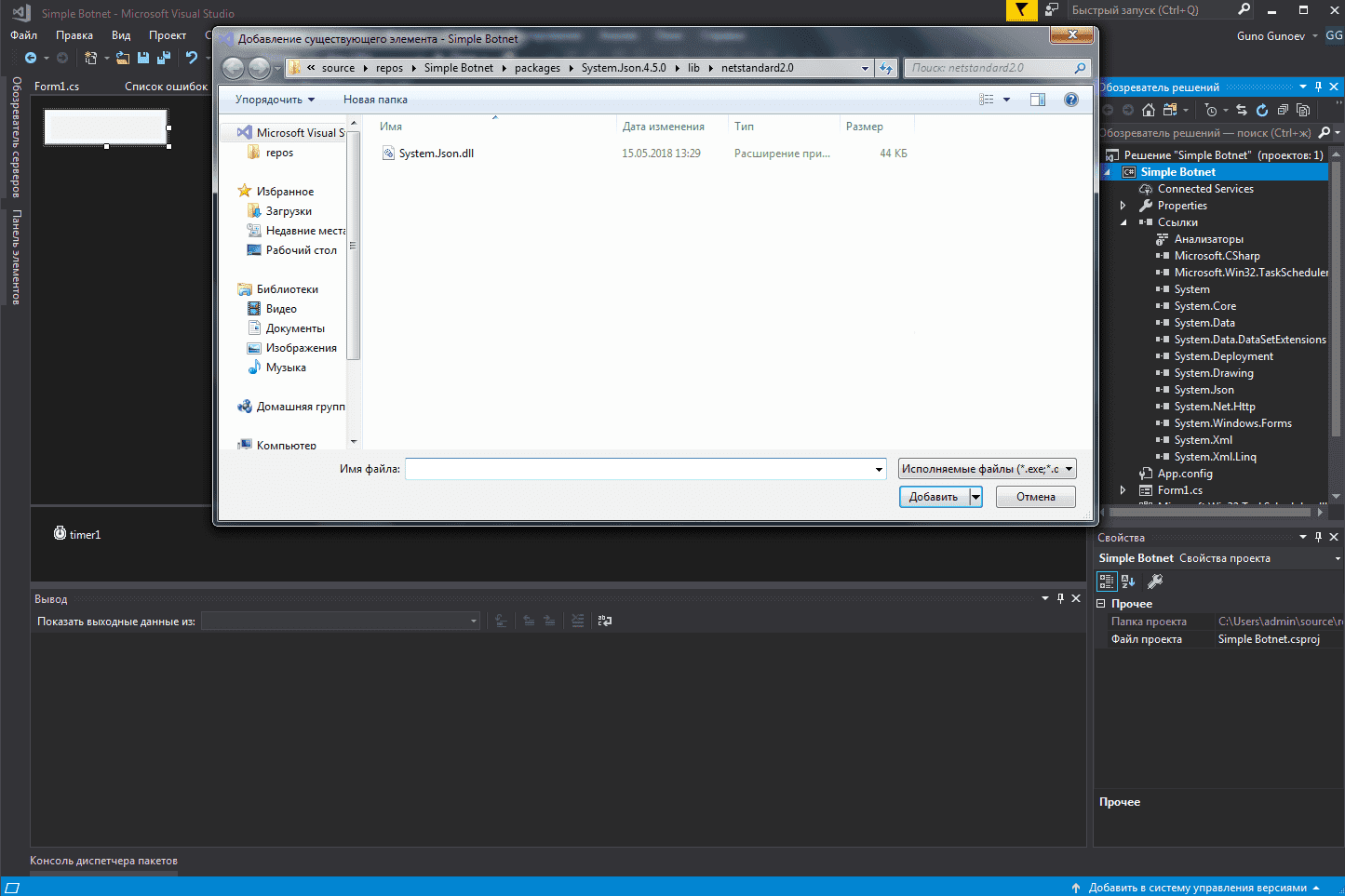
Task: Click sync with active document icon
Action: pyautogui.click(x=1242, y=110)
